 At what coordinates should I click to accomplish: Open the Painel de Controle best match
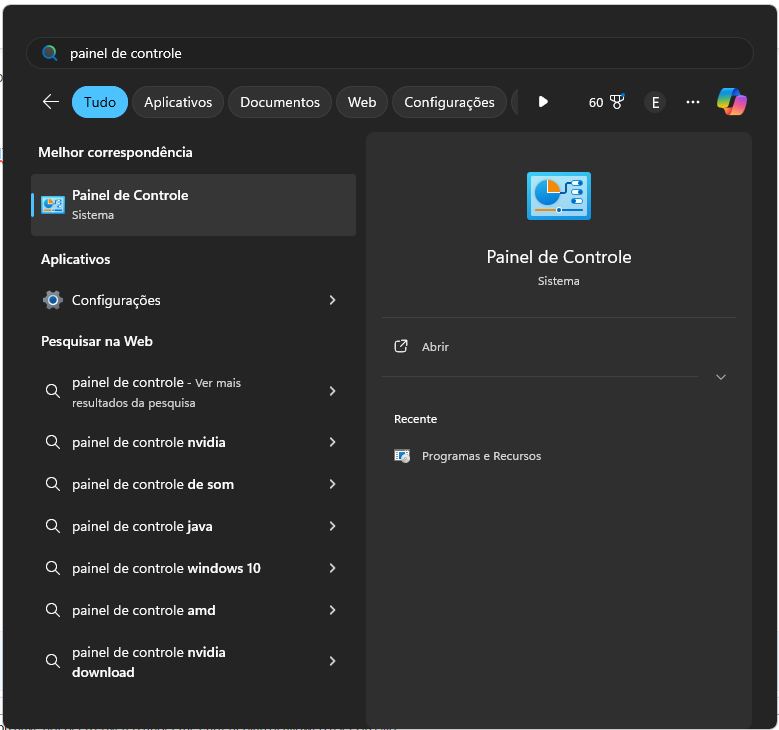pos(193,205)
